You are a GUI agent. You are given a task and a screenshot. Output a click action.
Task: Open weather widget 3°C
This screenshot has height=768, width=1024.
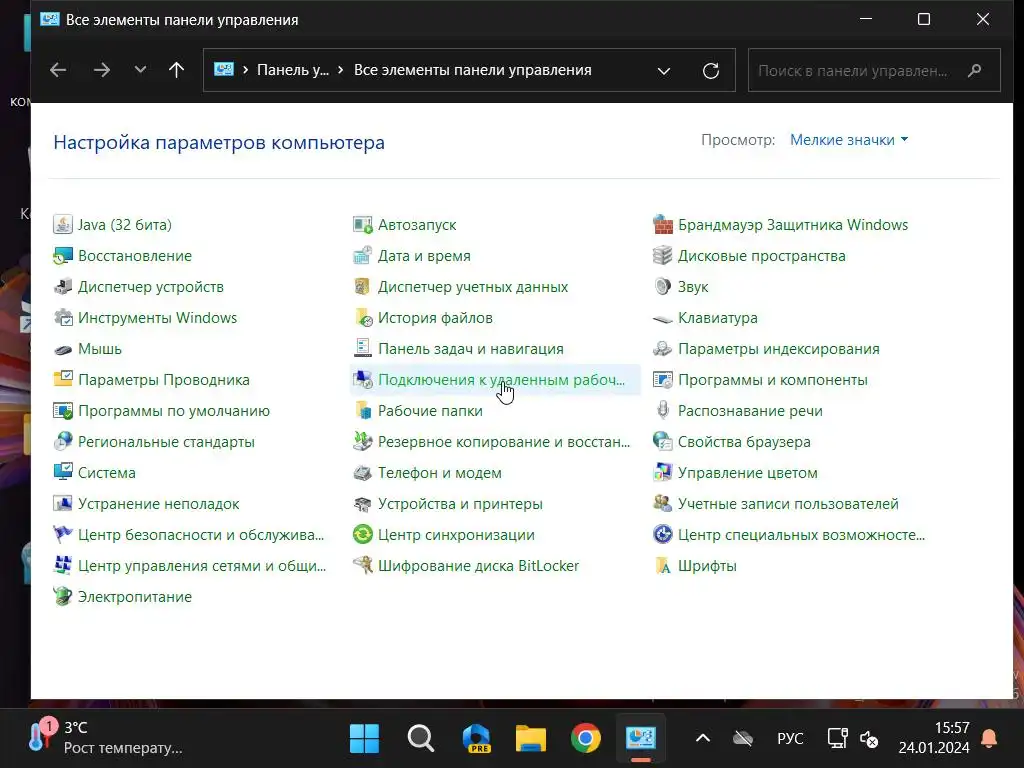(104, 738)
